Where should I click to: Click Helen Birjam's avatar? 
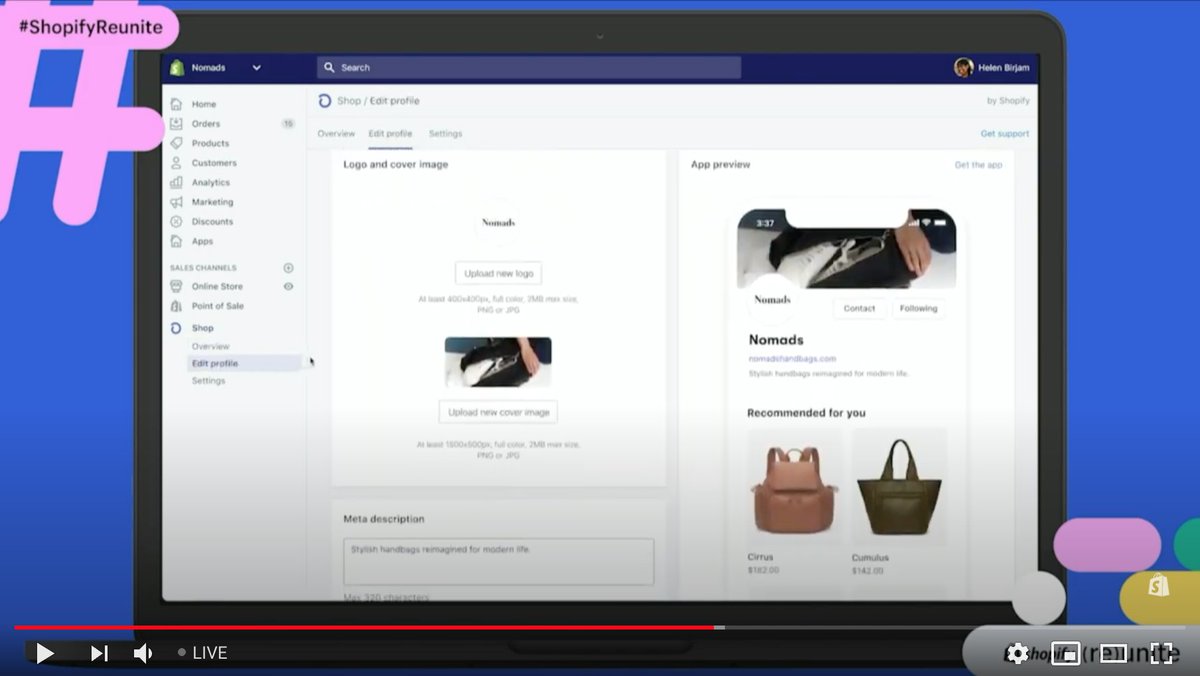964,67
